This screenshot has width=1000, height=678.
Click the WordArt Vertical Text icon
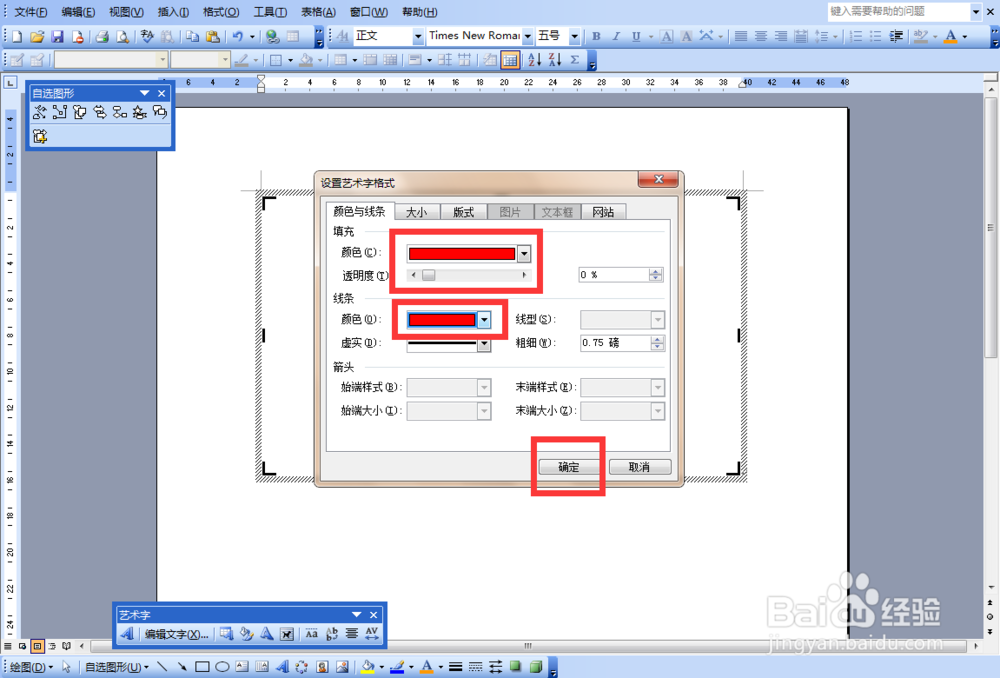point(331,634)
